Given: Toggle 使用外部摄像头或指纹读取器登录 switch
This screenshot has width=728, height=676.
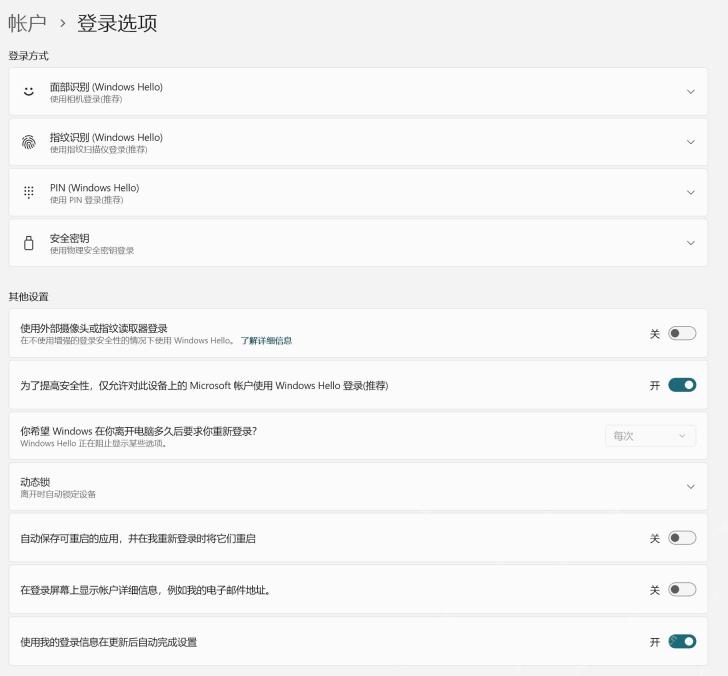Looking at the screenshot, I should (x=682, y=333).
